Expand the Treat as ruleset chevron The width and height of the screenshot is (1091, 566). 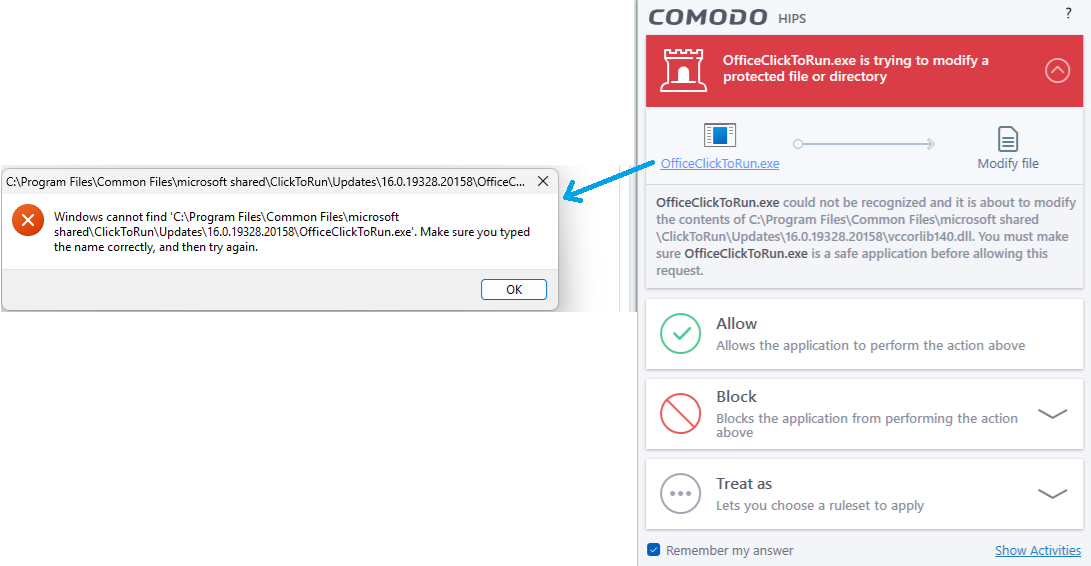point(1052,493)
